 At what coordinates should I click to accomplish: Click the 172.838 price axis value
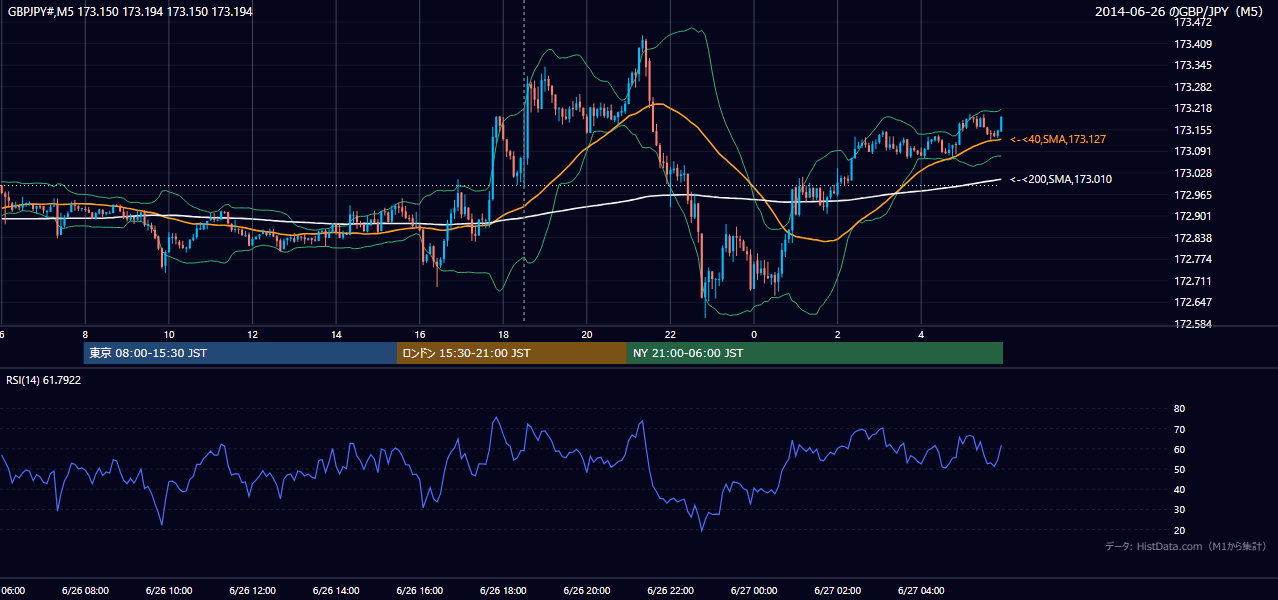(x=1193, y=238)
